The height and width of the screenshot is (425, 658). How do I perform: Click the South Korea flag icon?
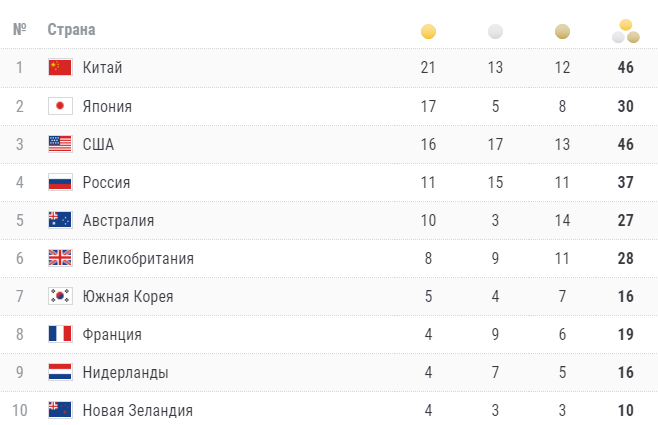(60, 296)
